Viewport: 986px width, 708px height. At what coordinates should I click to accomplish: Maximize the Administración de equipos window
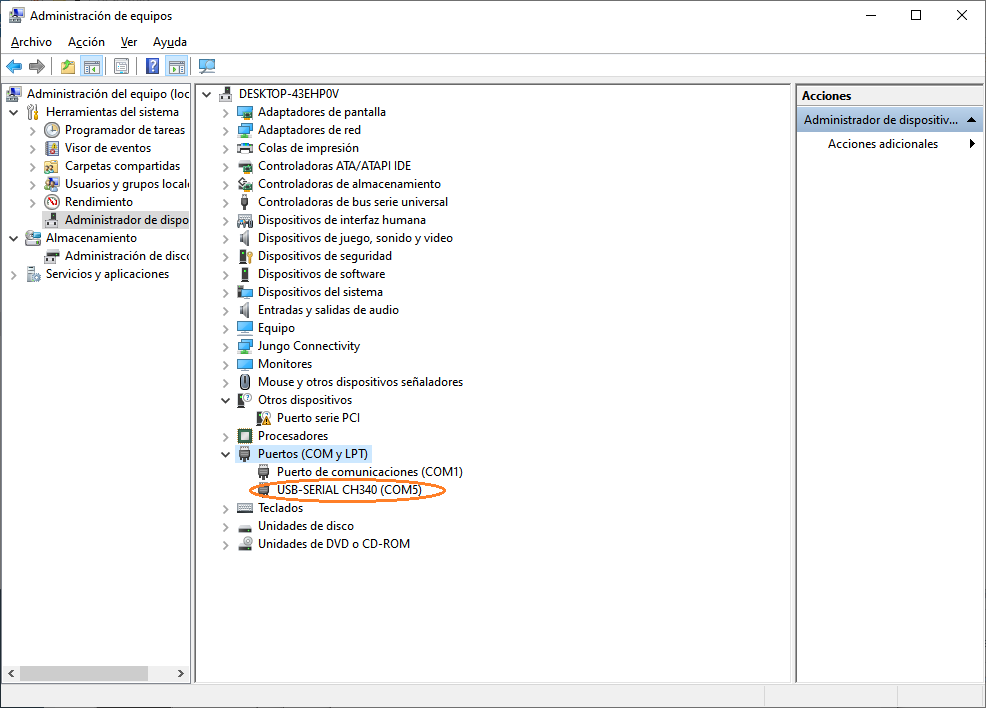tap(916, 15)
